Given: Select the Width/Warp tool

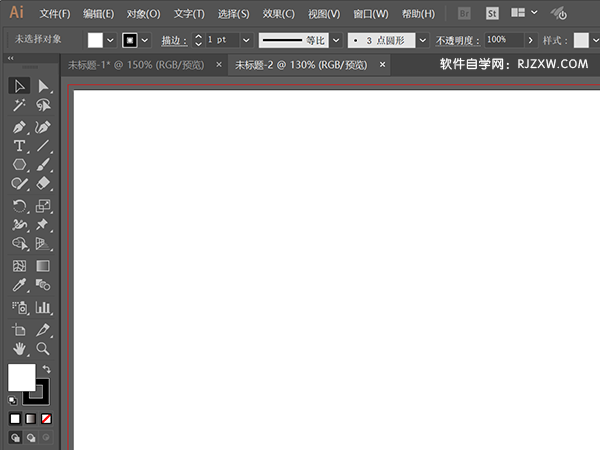Looking at the screenshot, I should click(x=19, y=225).
